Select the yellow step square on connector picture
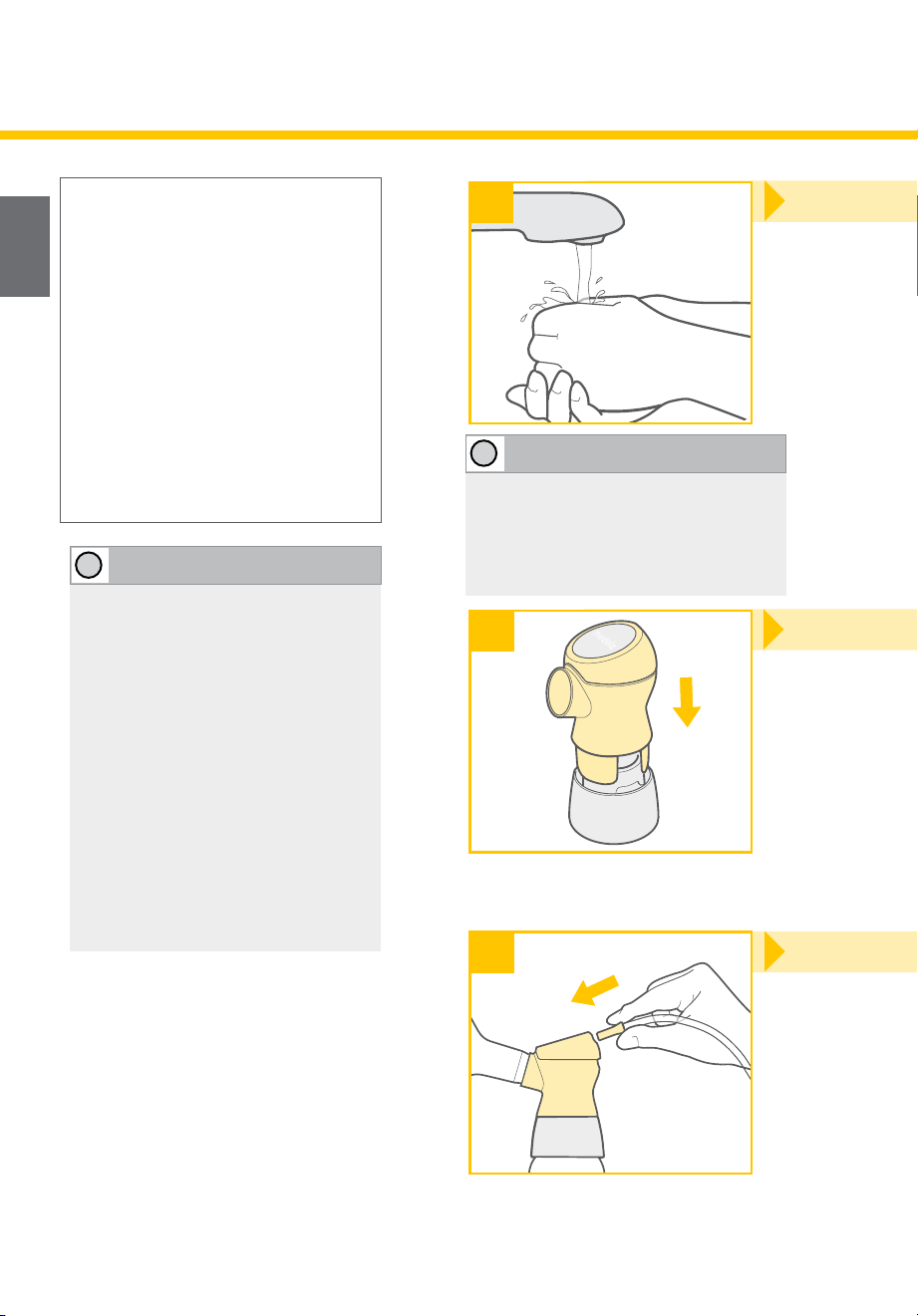This screenshot has width=918, height=1316. tap(492, 631)
